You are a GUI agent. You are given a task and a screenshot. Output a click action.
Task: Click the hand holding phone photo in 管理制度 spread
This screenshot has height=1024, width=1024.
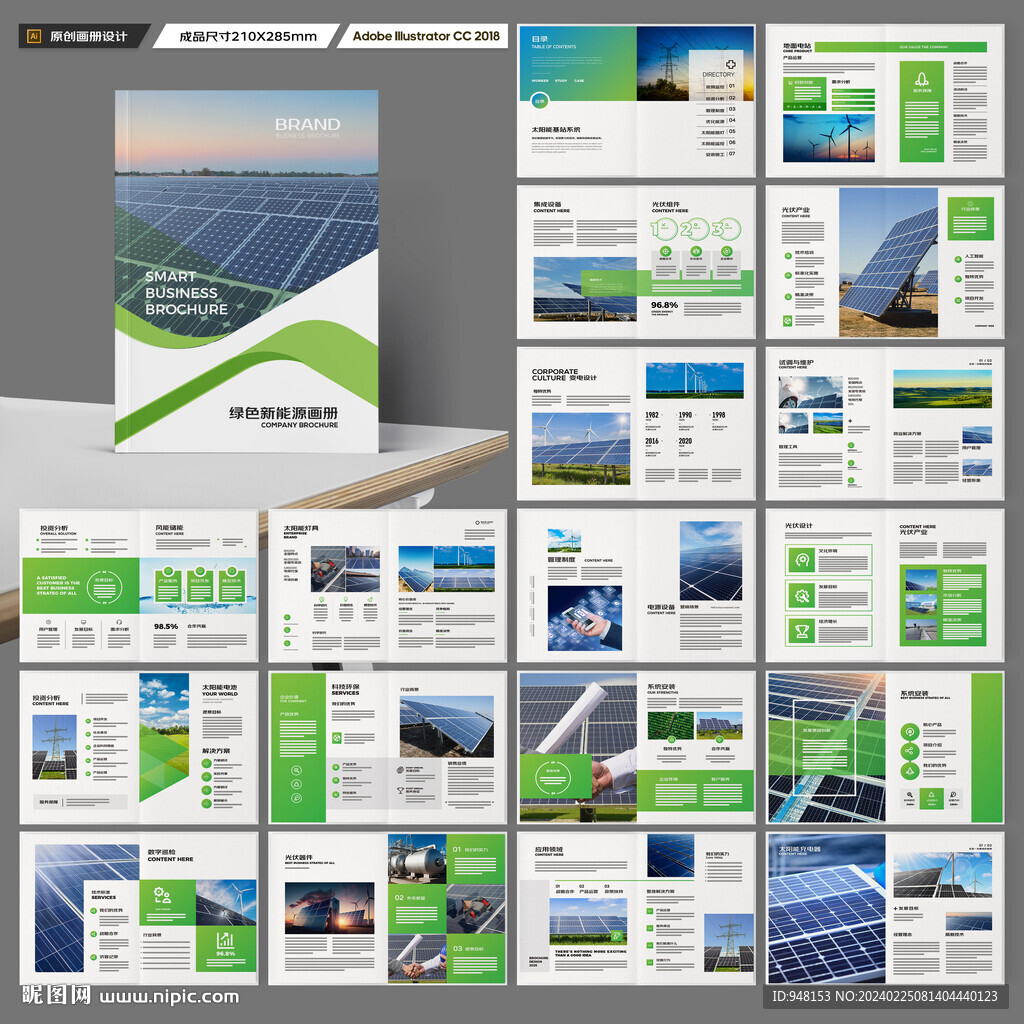(584, 618)
